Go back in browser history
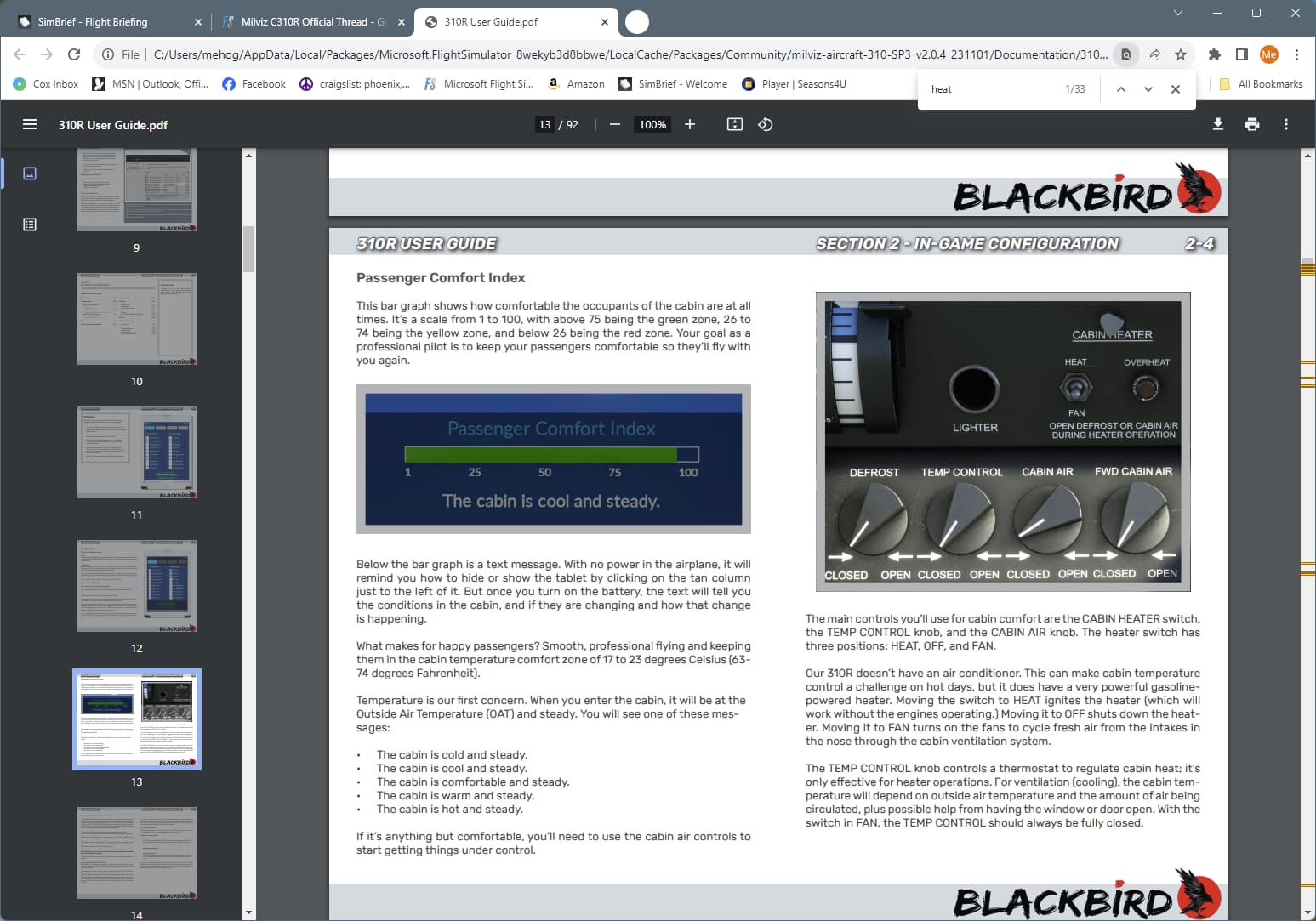This screenshot has height=921, width=1316. coord(20,54)
